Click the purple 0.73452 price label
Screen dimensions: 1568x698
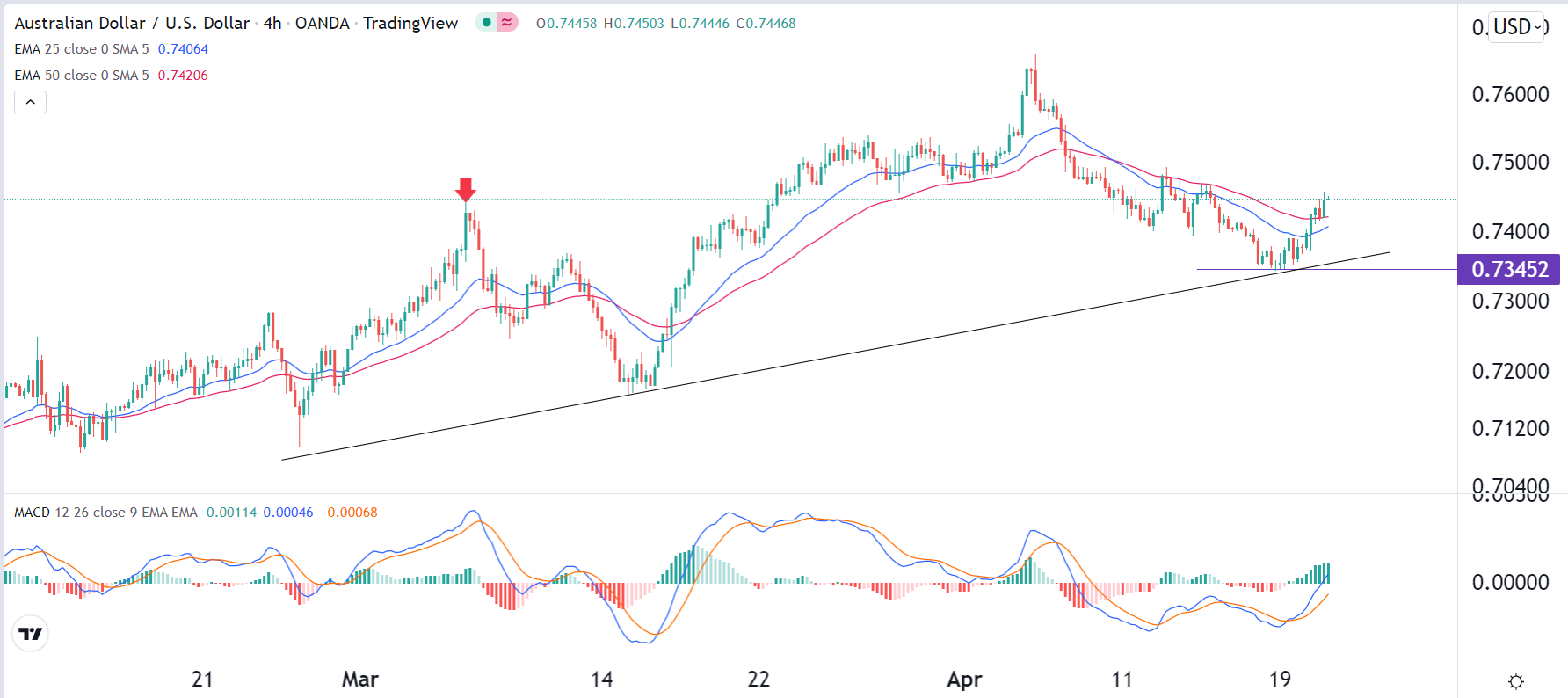1508,269
